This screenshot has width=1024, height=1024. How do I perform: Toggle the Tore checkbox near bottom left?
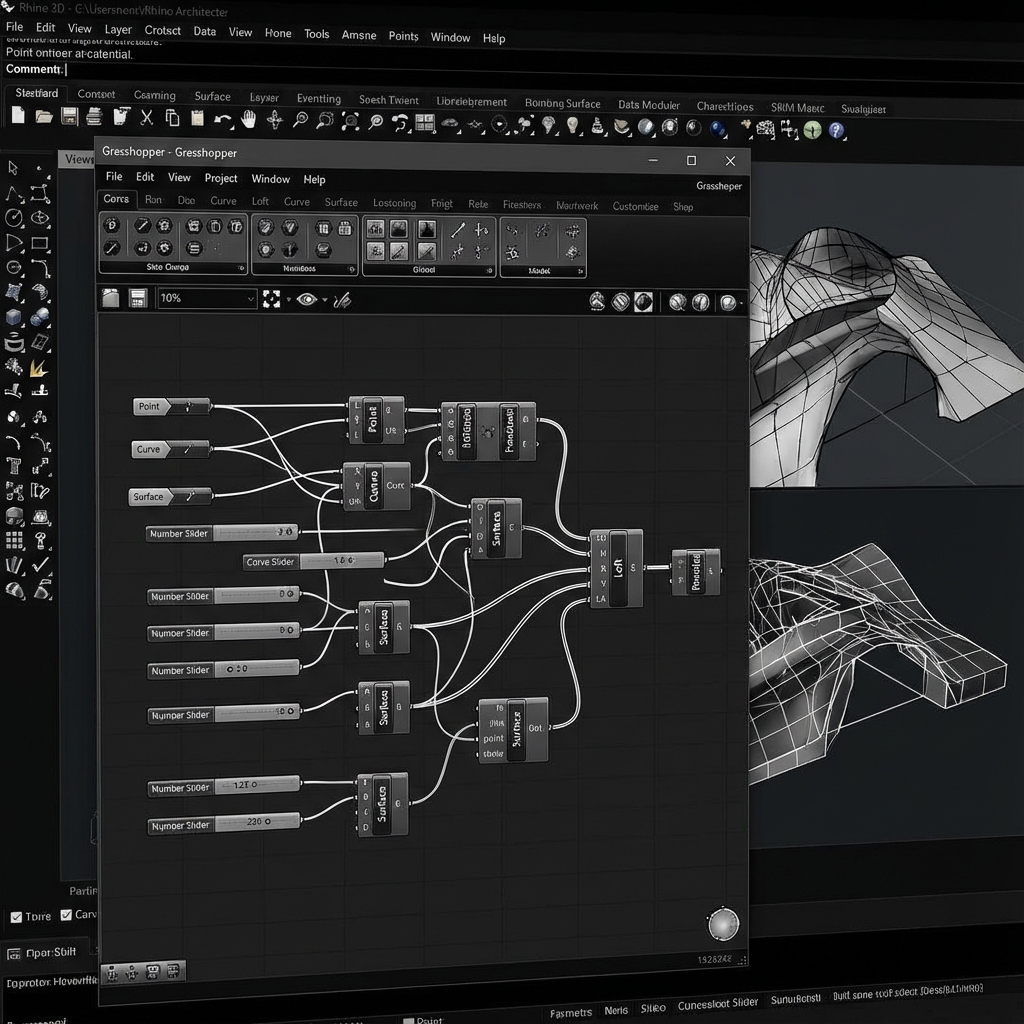click(x=16, y=916)
